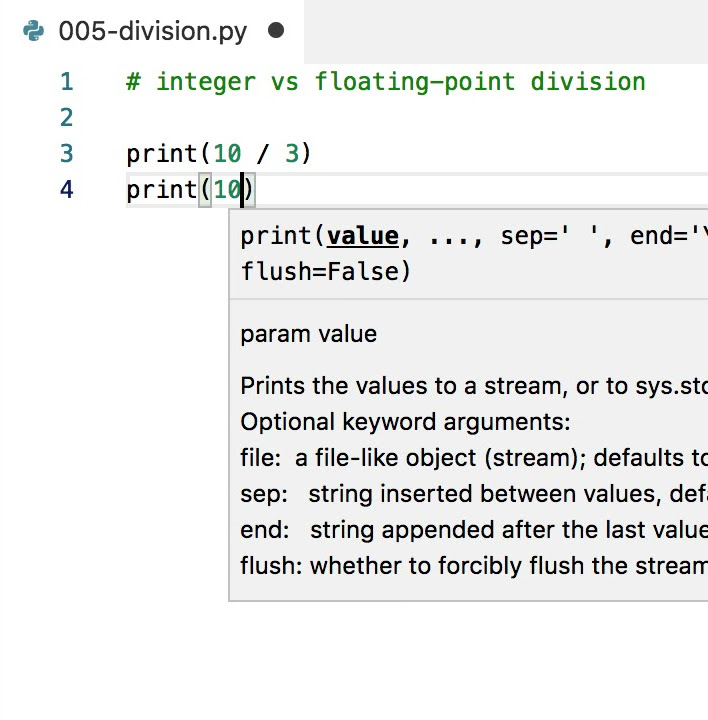Click the 'sep: string inserted between values' line
Image resolution: width=708 pixels, height=720 pixels.
474,494
